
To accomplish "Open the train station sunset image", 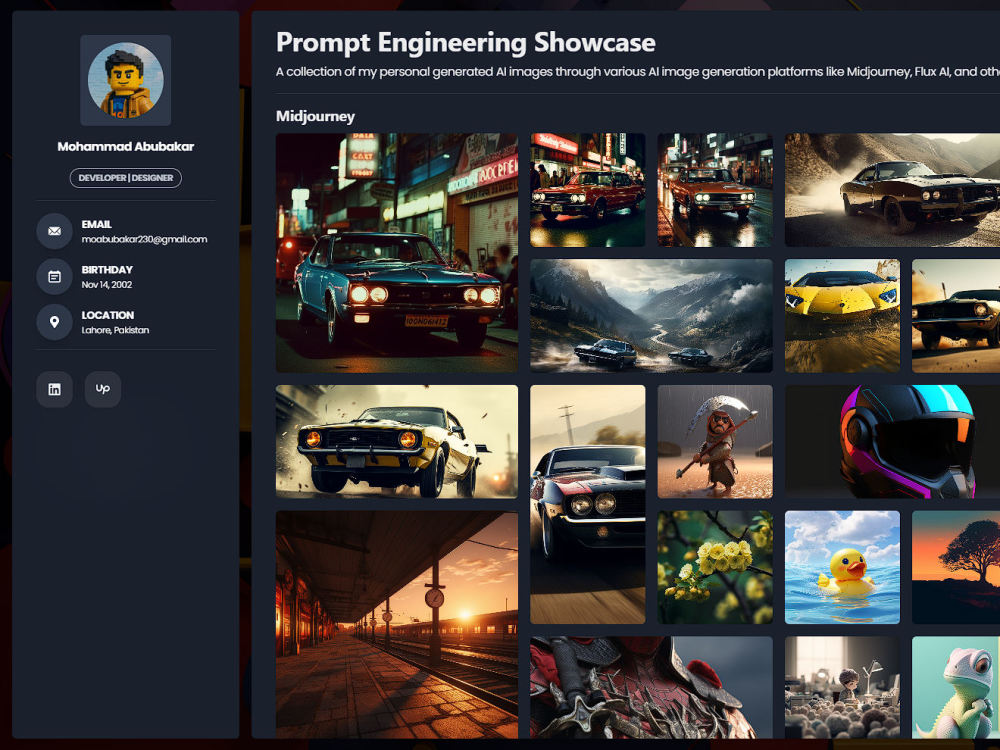I will 397,624.
